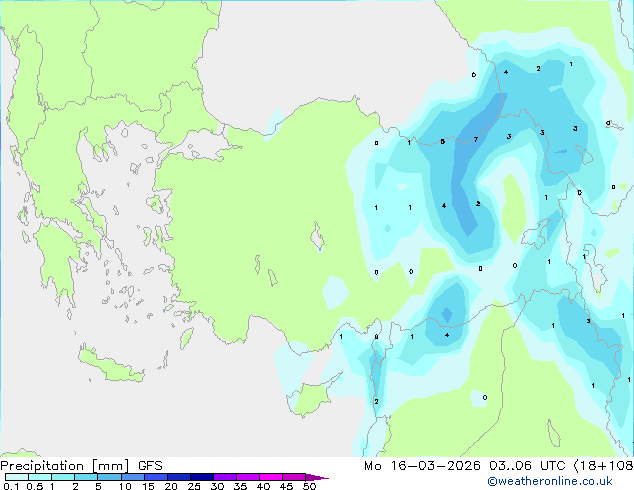Click legend tick label '40'

tap(263, 486)
